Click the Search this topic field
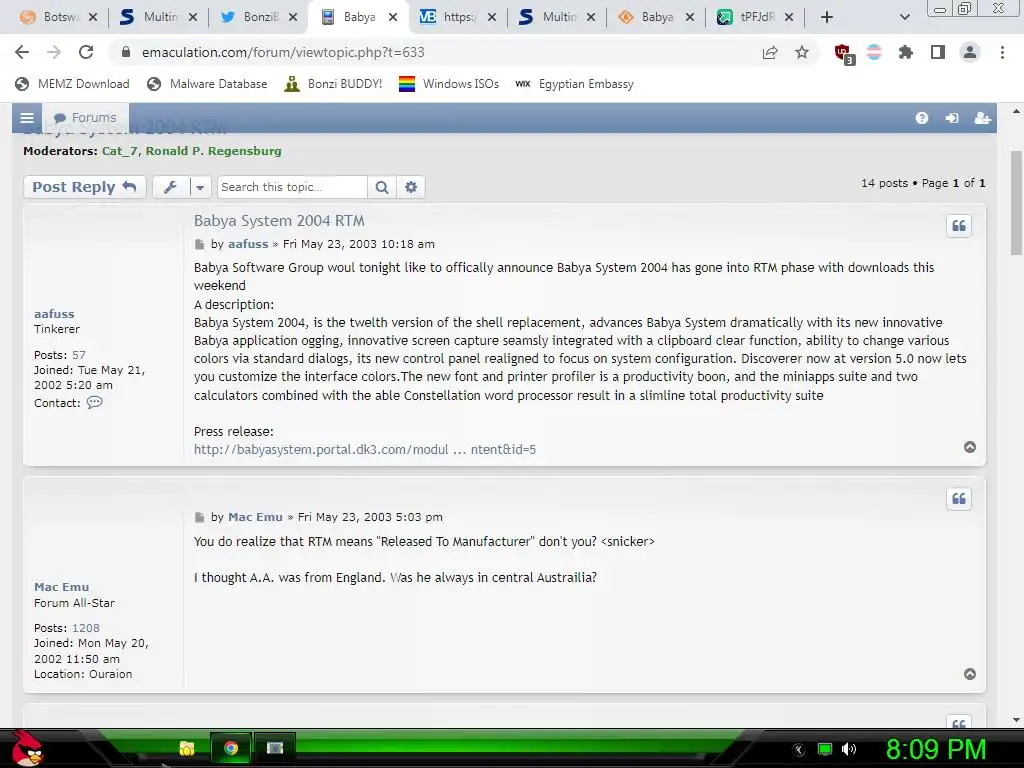Image resolution: width=1024 pixels, height=768 pixels. coord(293,187)
